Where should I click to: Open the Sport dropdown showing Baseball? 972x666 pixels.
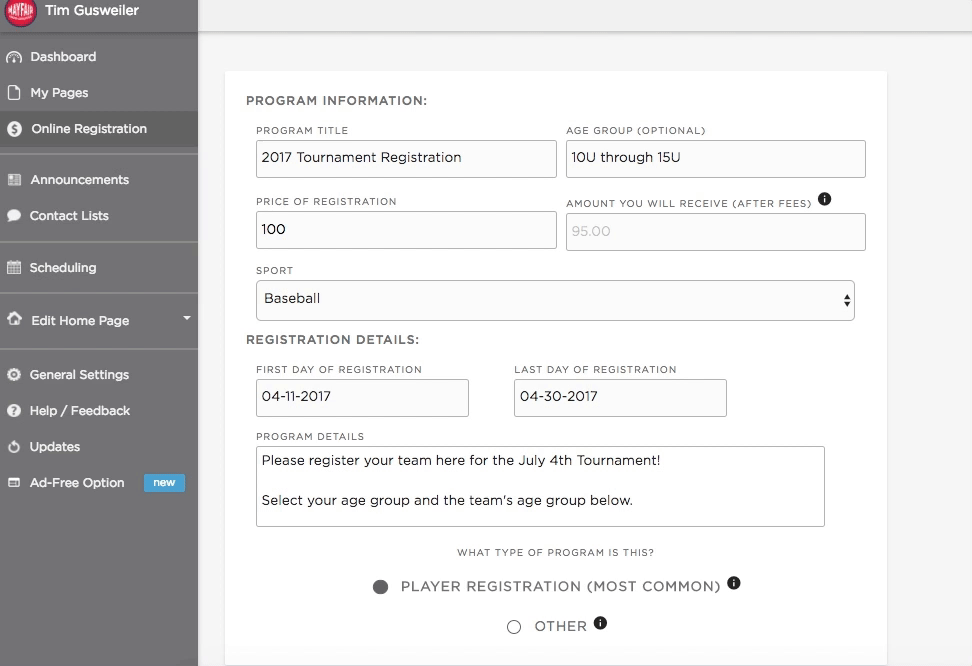click(x=555, y=299)
